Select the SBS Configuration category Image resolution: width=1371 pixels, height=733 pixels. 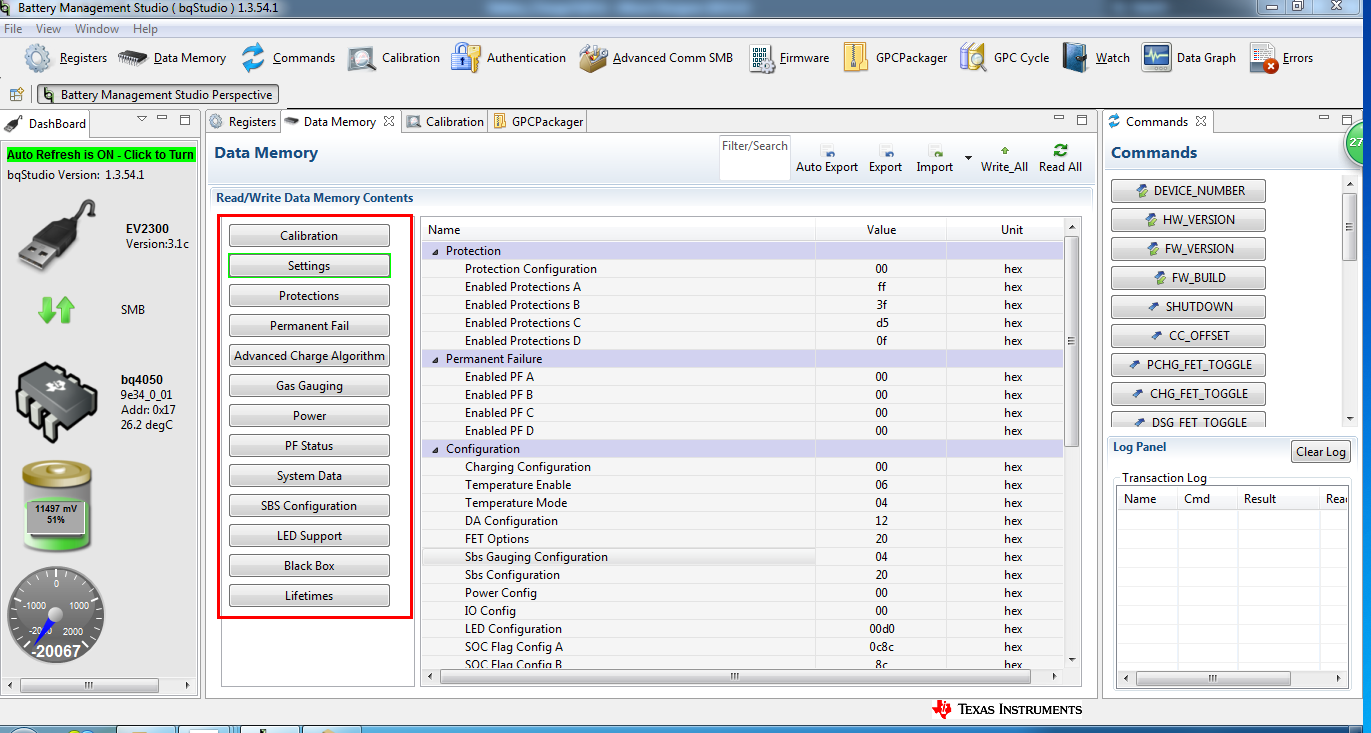pos(309,506)
